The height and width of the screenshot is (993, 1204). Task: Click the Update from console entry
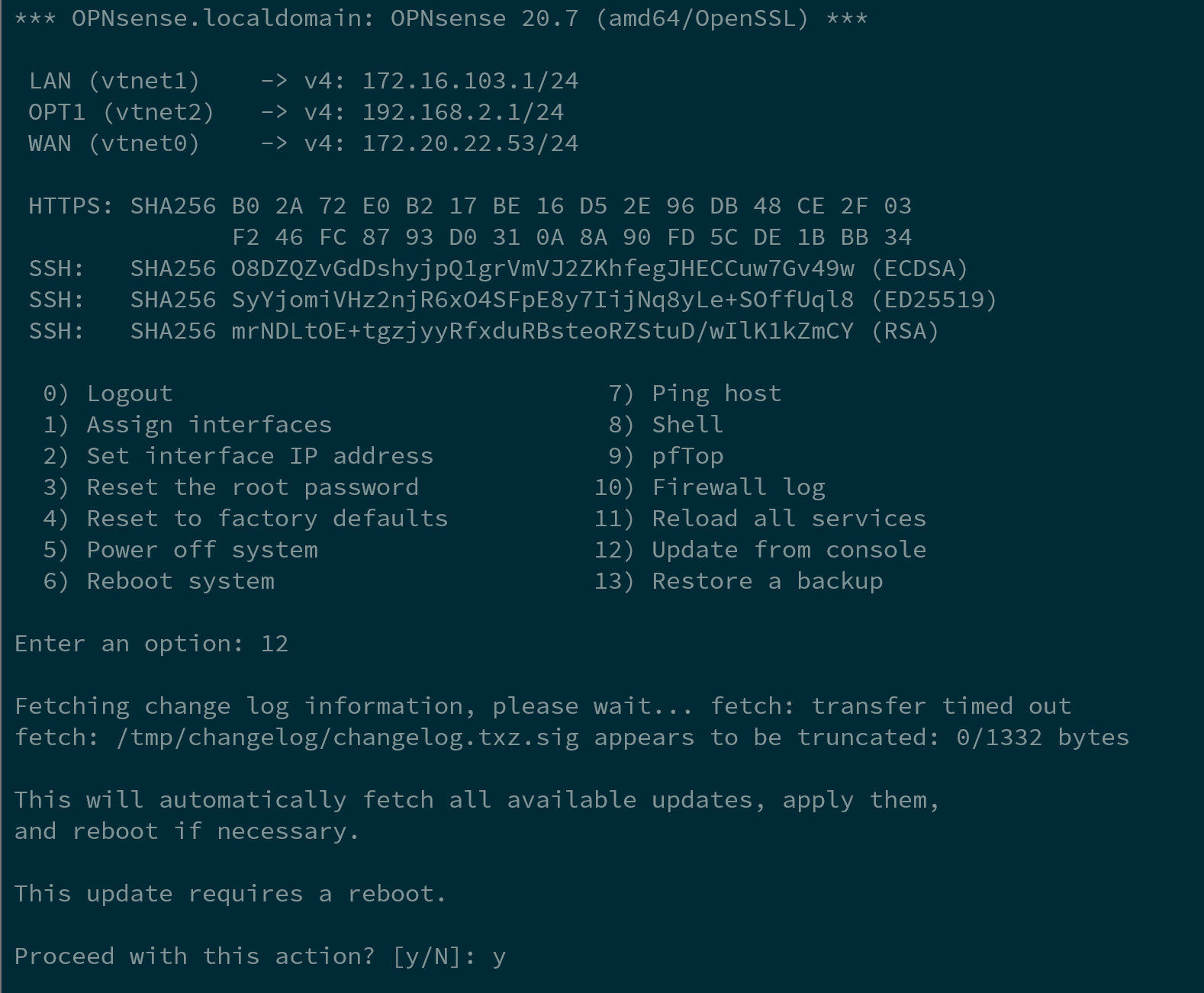(x=788, y=550)
